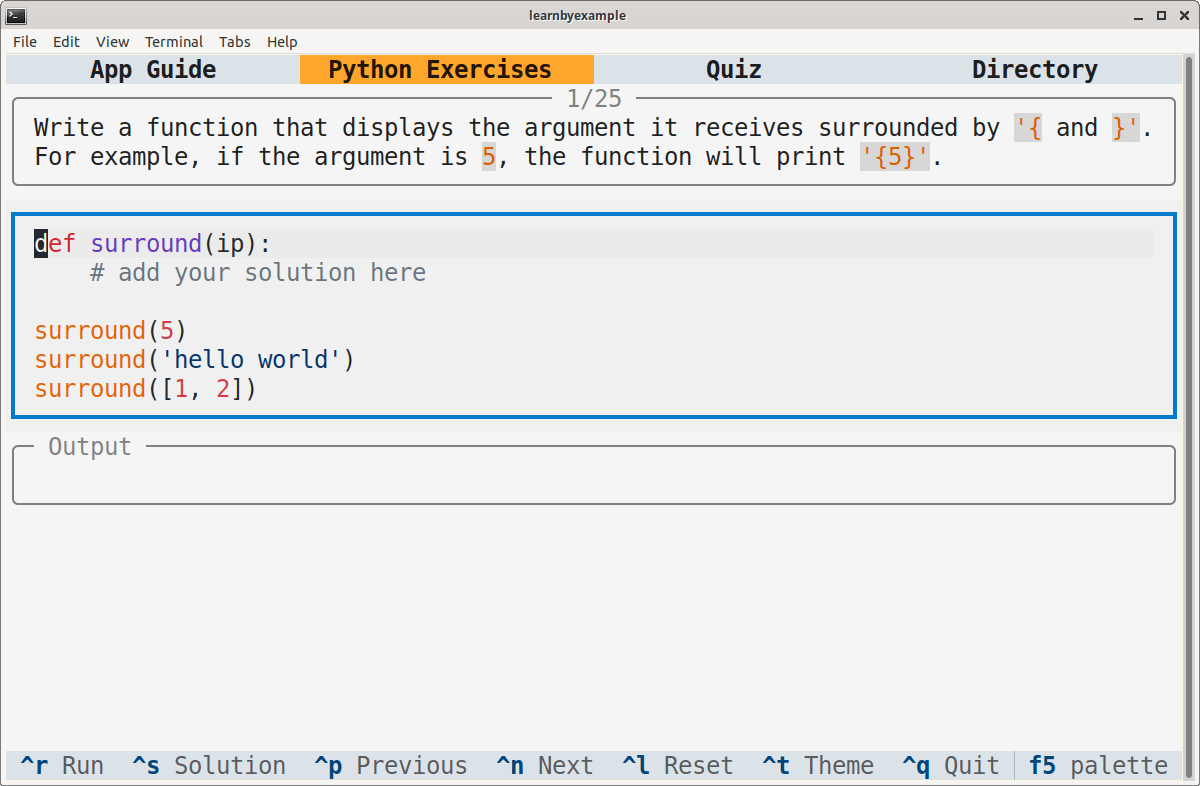The image size is (1200, 786).
Task: Open the Help menu
Action: coord(282,42)
